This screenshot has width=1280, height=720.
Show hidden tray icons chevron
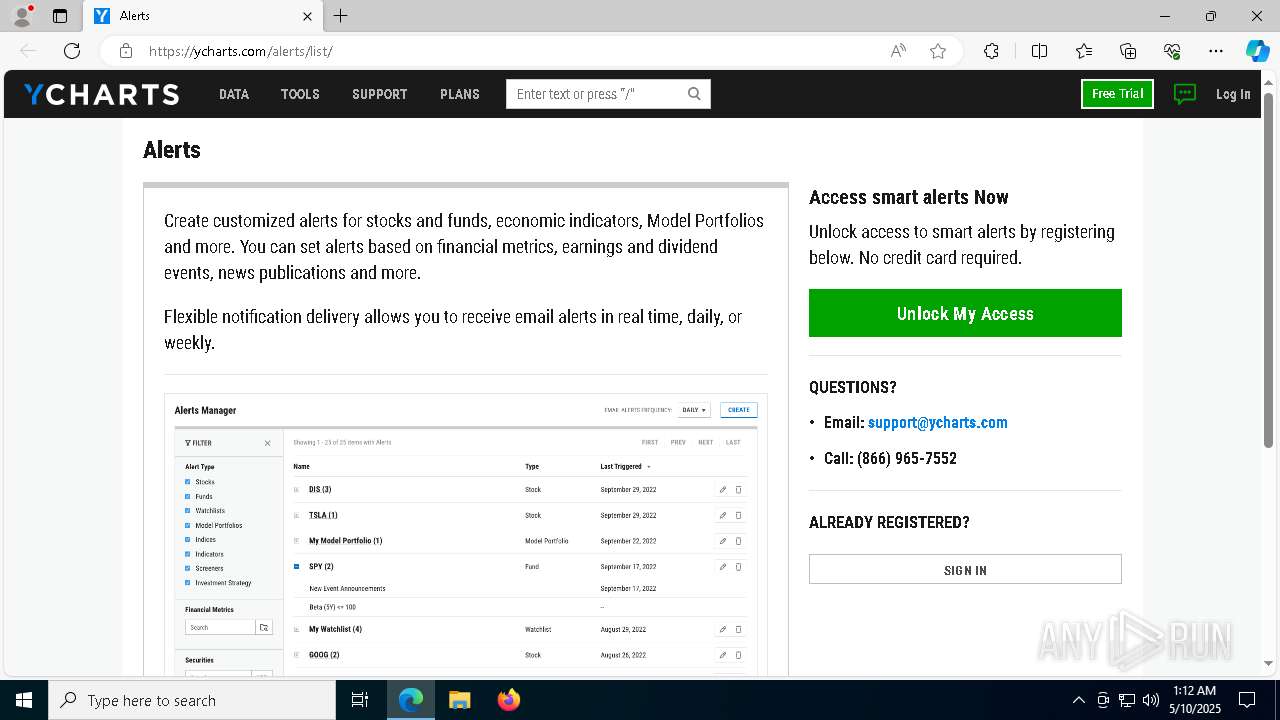click(1078, 700)
